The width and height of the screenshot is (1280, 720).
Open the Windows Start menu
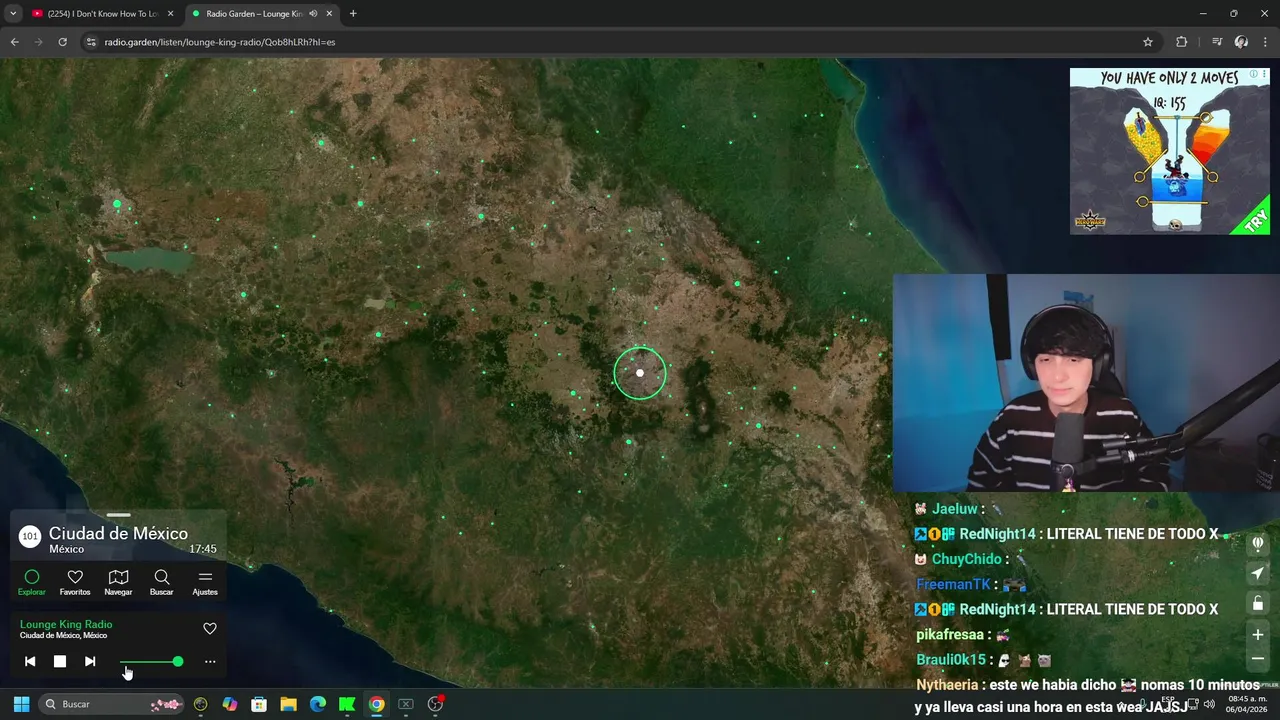[20, 704]
